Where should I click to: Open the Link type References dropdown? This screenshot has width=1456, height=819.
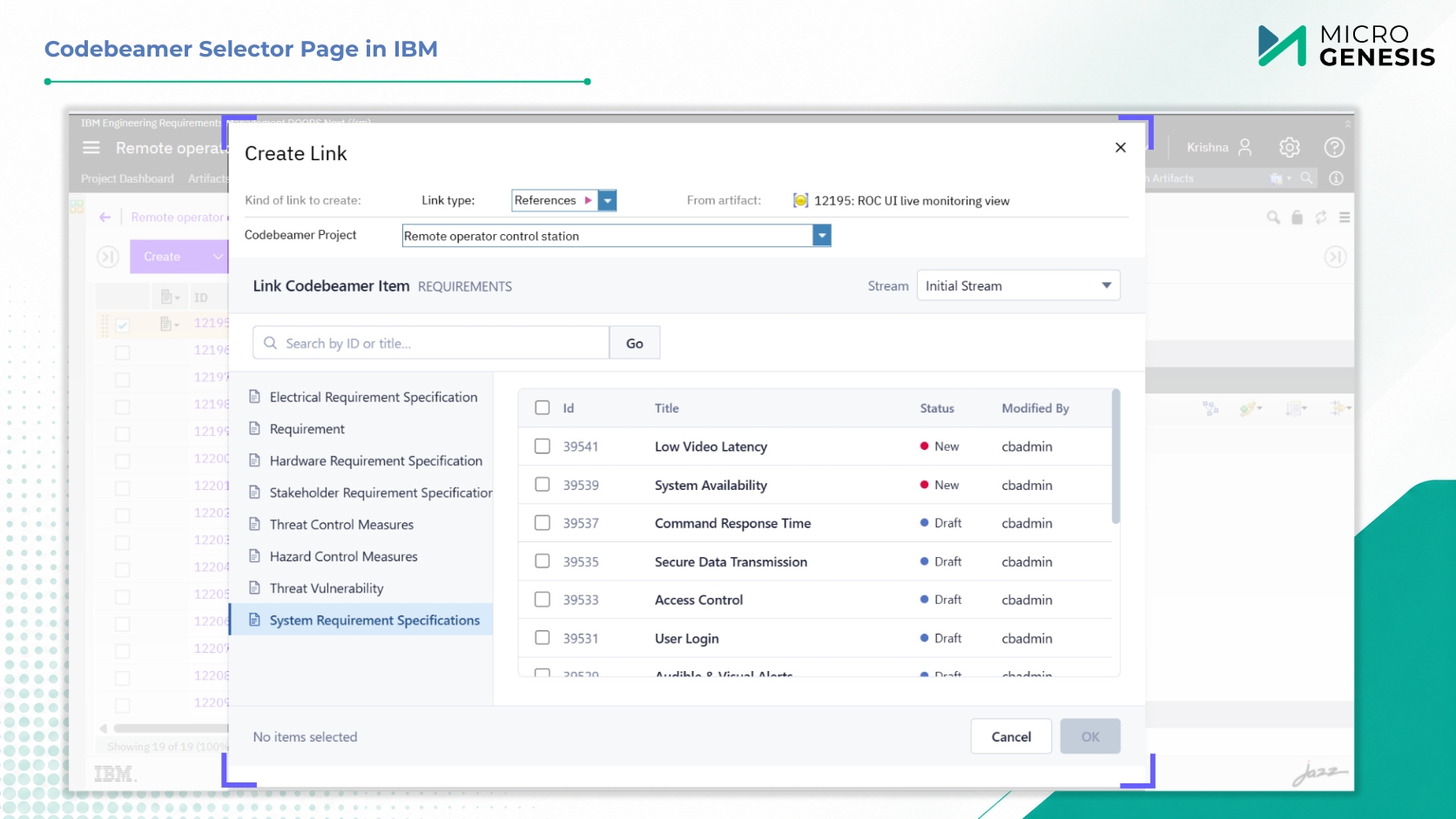pyautogui.click(x=608, y=200)
